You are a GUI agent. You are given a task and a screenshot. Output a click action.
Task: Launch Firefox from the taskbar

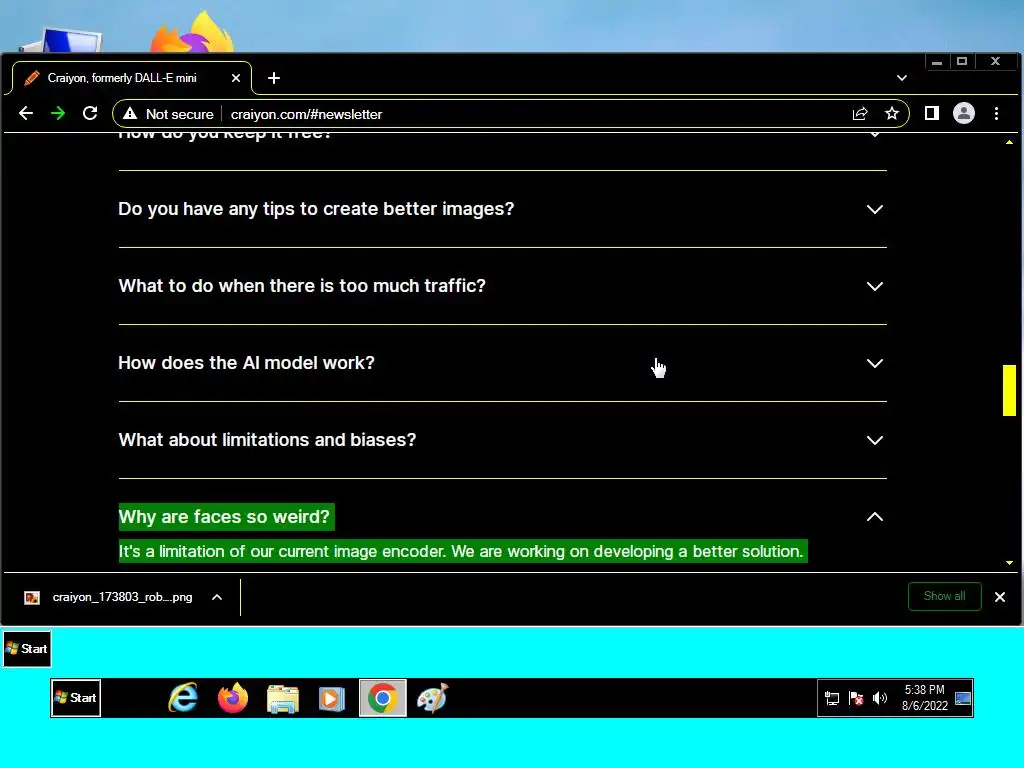coord(233,698)
